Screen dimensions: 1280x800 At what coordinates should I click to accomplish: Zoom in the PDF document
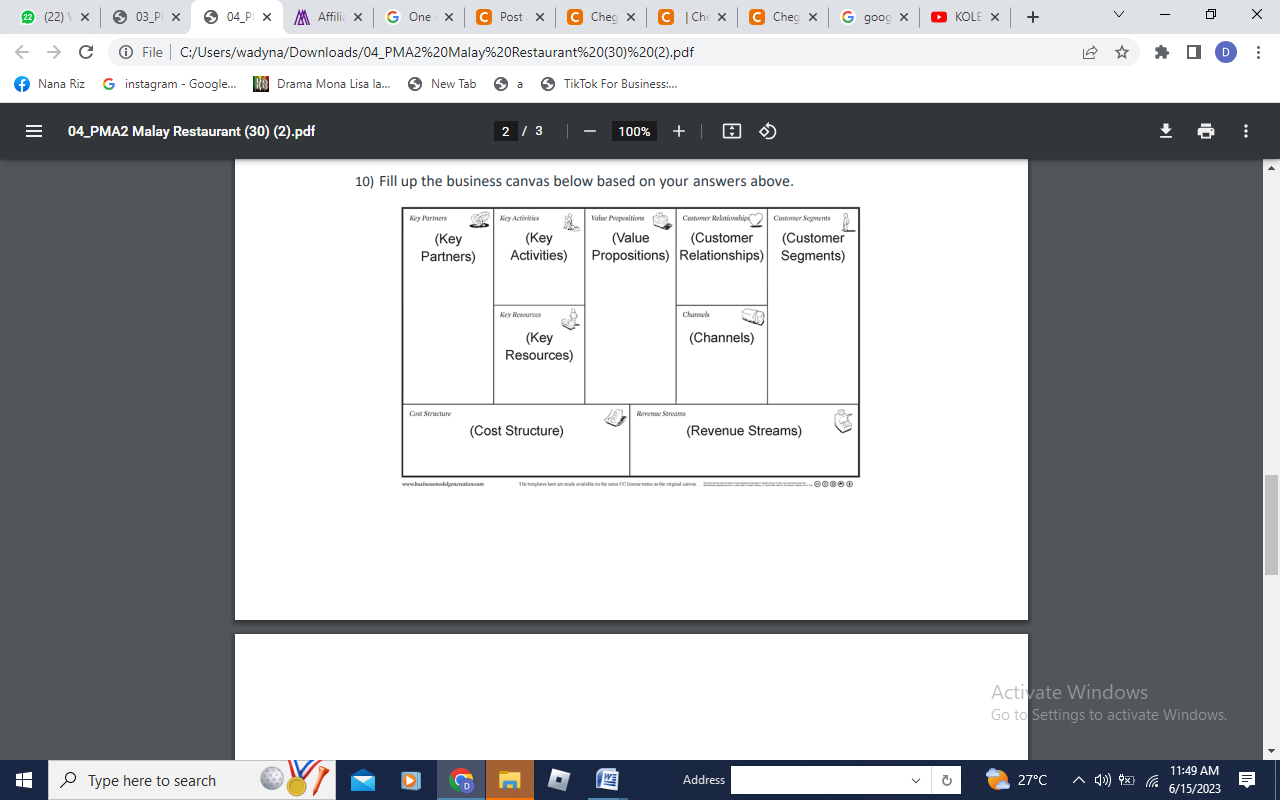[x=679, y=131]
